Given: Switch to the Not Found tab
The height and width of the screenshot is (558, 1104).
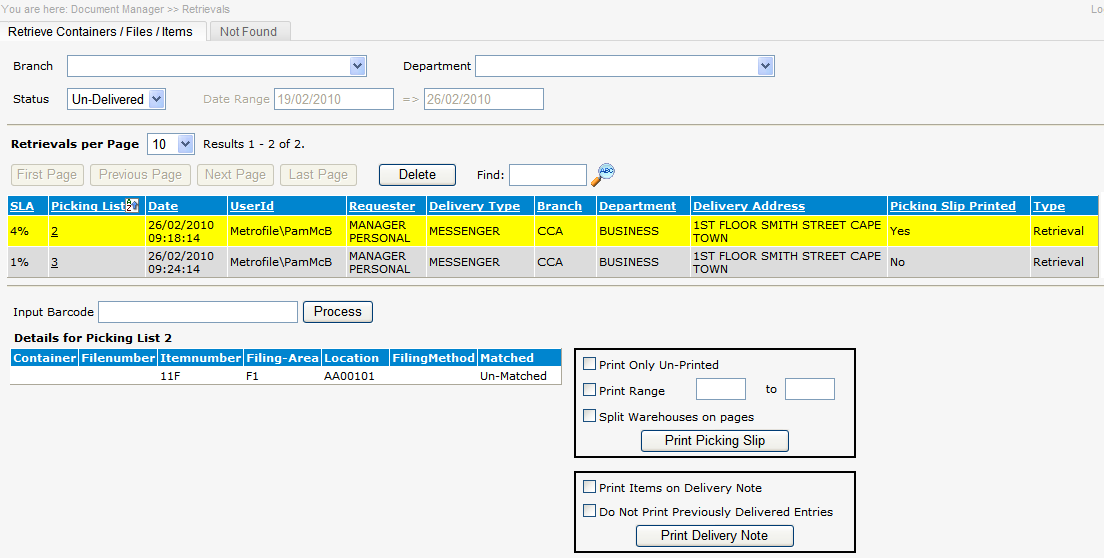Looking at the screenshot, I should pyautogui.click(x=249, y=32).
